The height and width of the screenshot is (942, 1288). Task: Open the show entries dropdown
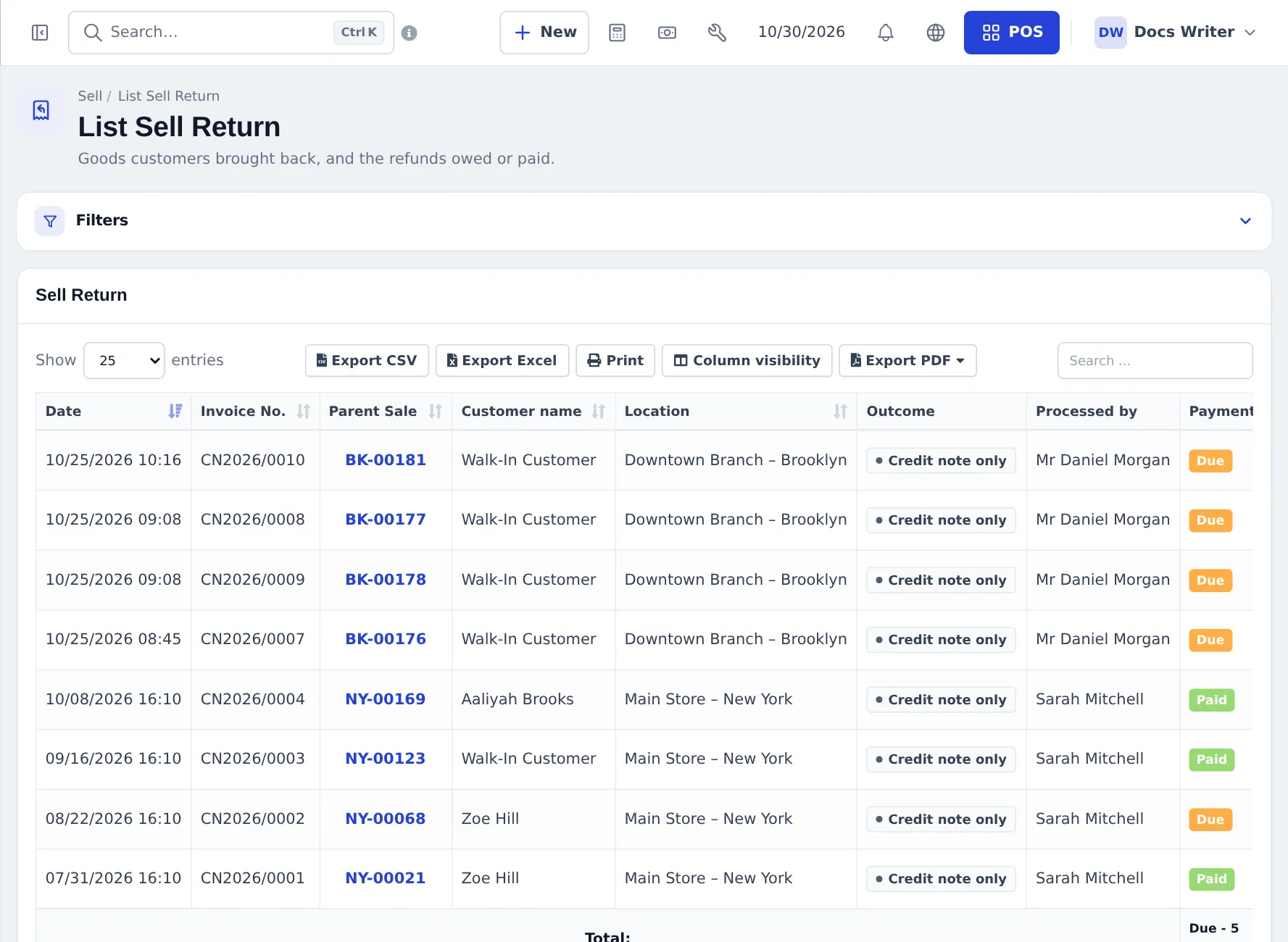pos(124,360)
